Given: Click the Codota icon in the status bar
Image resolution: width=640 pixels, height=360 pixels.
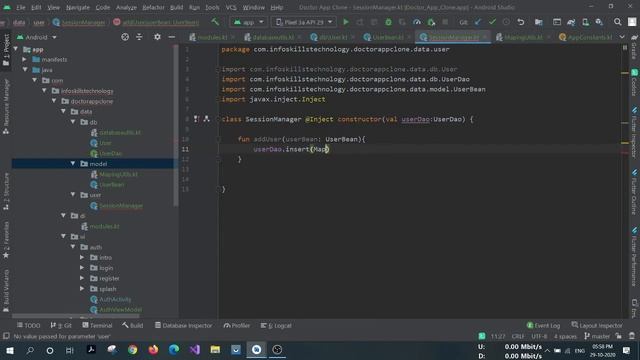Looking at the screenshot, I should 482,336.
